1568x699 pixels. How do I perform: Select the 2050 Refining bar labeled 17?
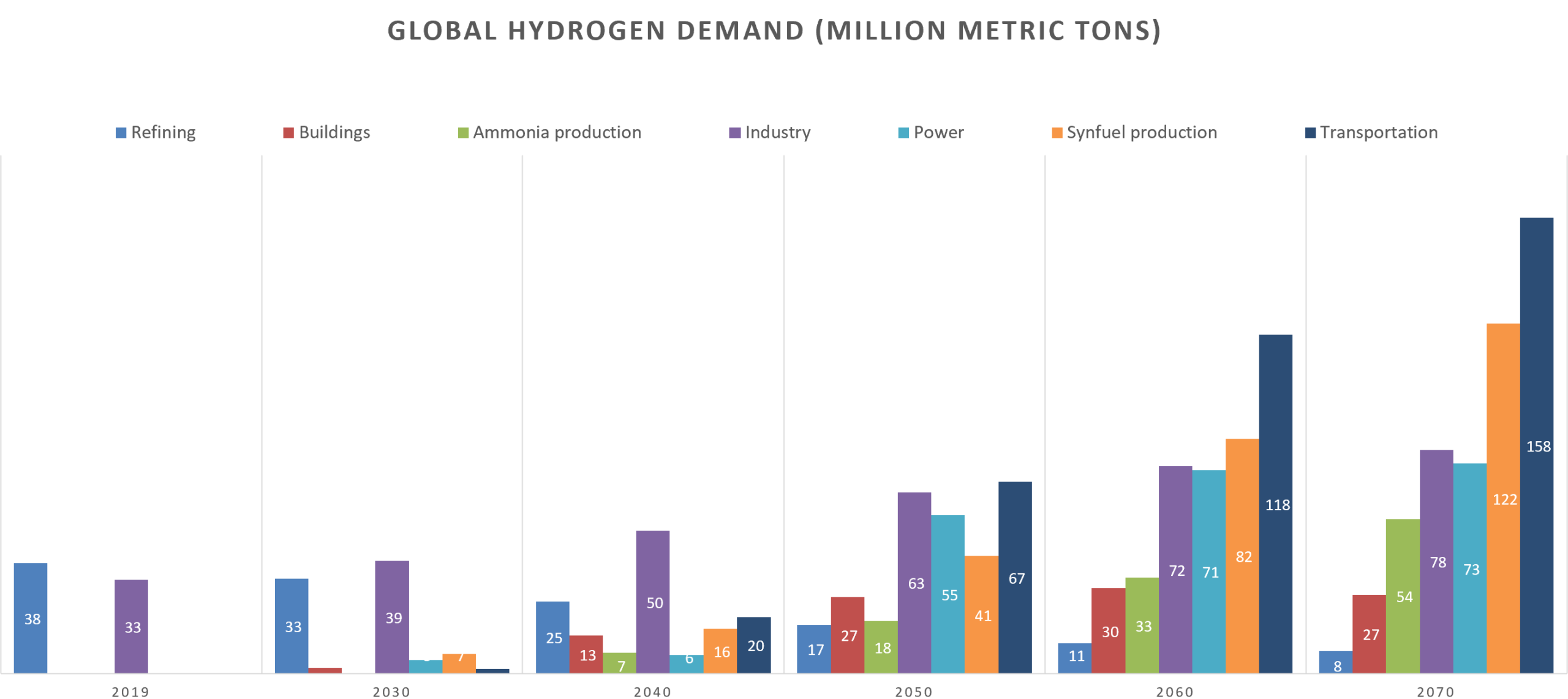[x=814, y=649]
